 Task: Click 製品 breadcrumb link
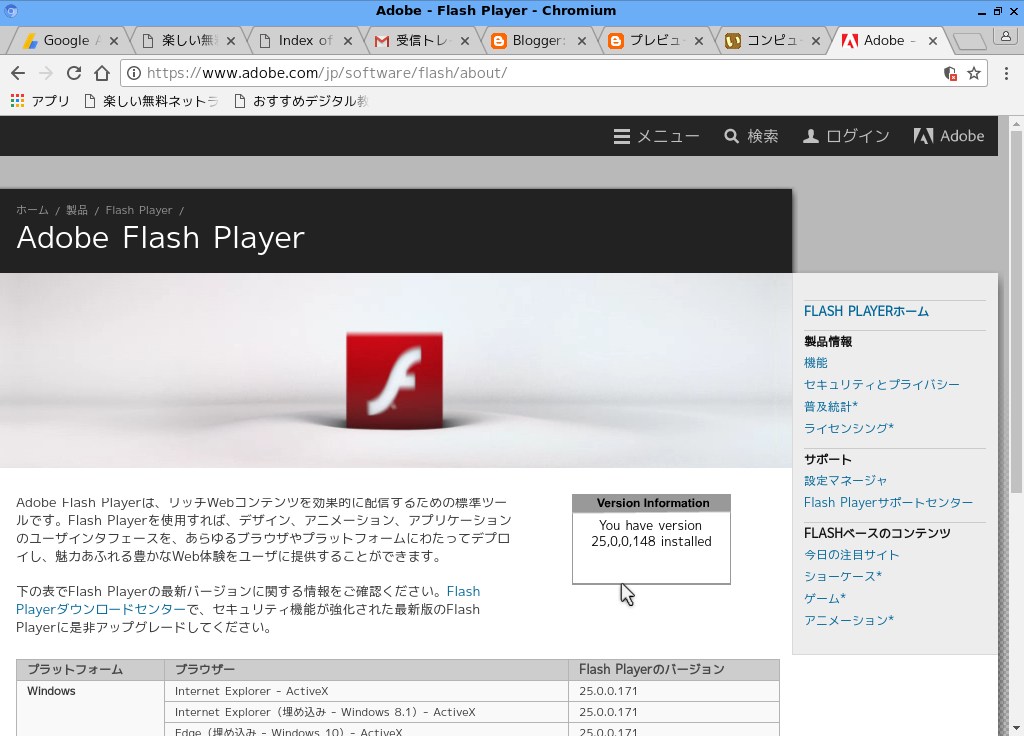(76, 210)
